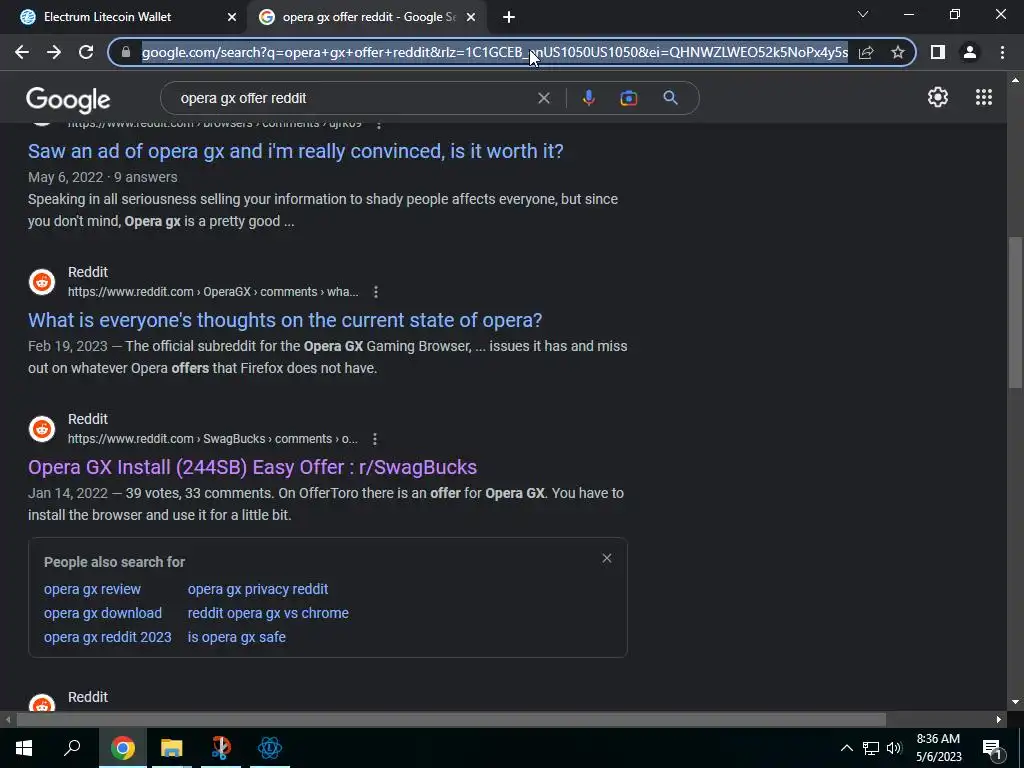Open 'Saw an ad of opera gx' result

[295, 151]
